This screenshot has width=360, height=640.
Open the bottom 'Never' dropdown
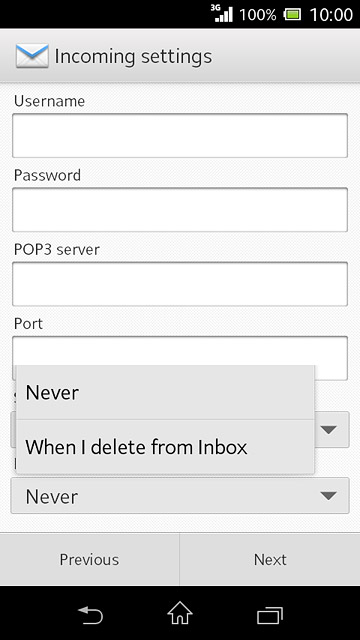180,496
